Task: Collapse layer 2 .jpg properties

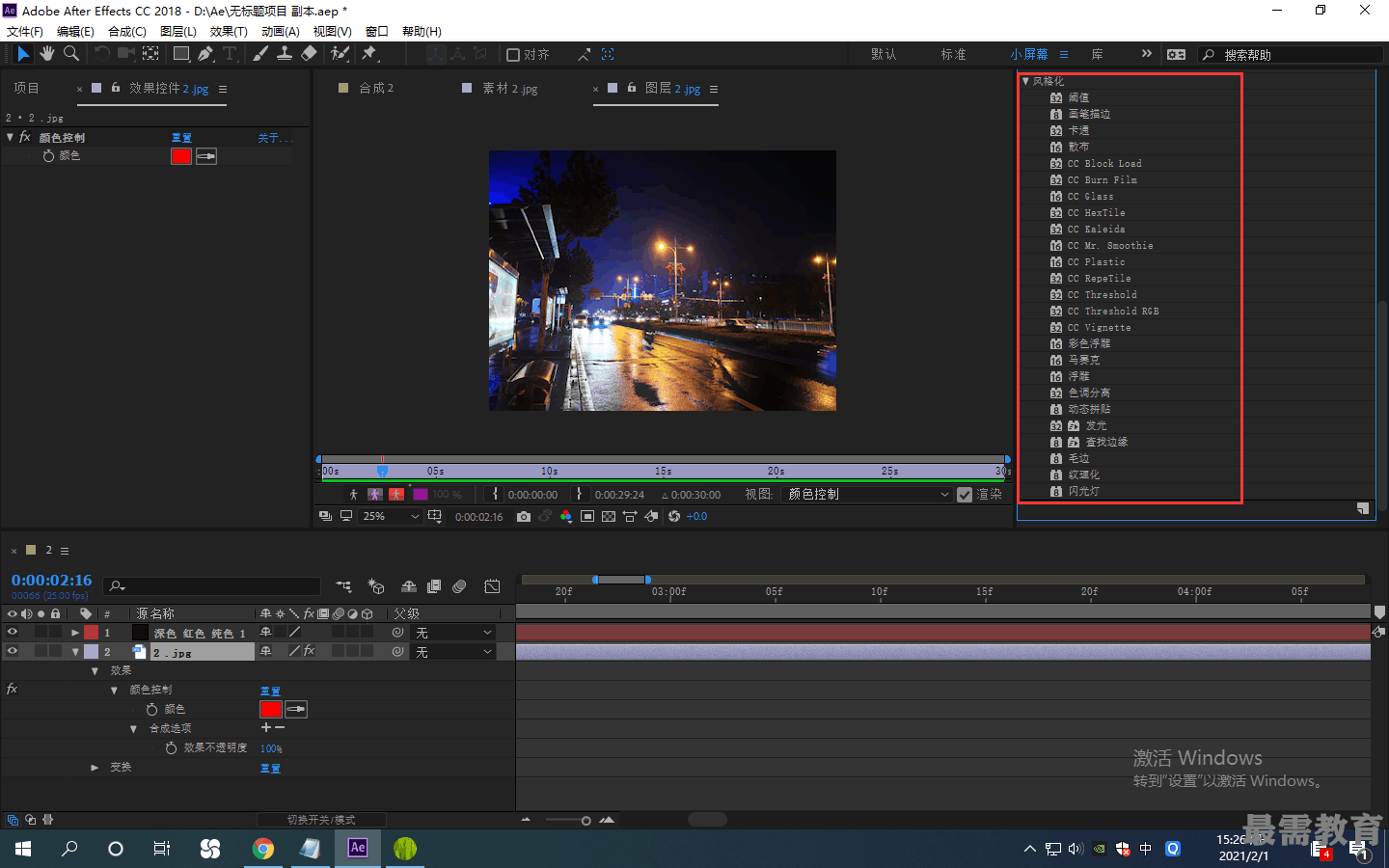Action: (75, 652)
